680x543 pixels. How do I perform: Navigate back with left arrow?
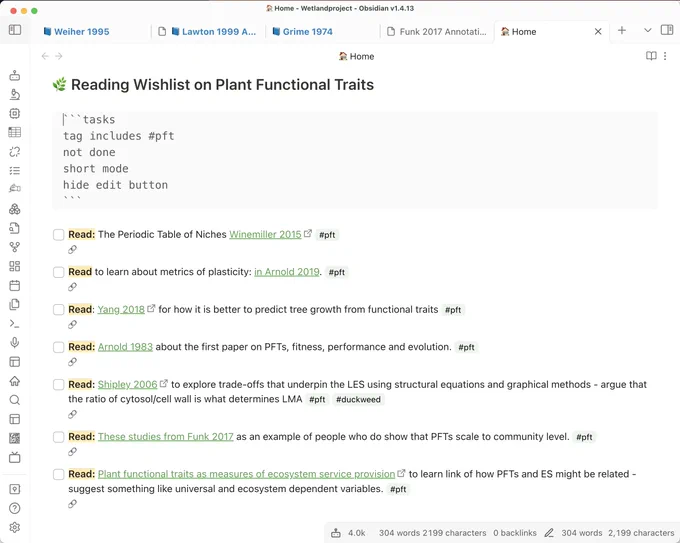tap(45, 56)
